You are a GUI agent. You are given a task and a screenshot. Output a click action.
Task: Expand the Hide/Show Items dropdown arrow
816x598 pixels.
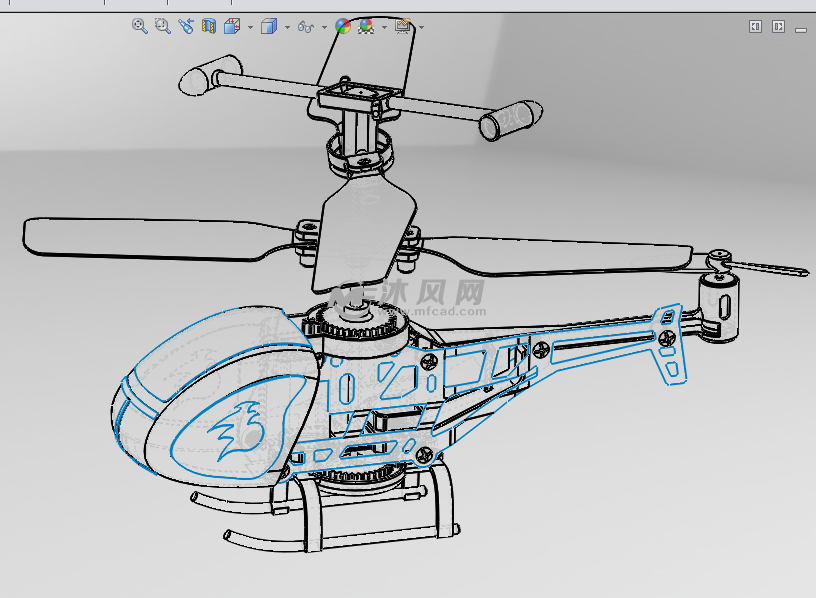323,25
